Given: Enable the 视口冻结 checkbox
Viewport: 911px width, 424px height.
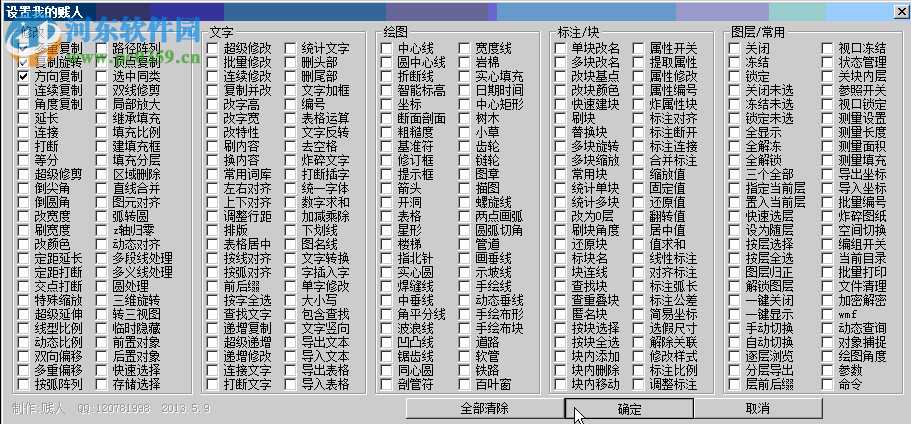Looking at the screenshot, I should click(x=827, y=48).
